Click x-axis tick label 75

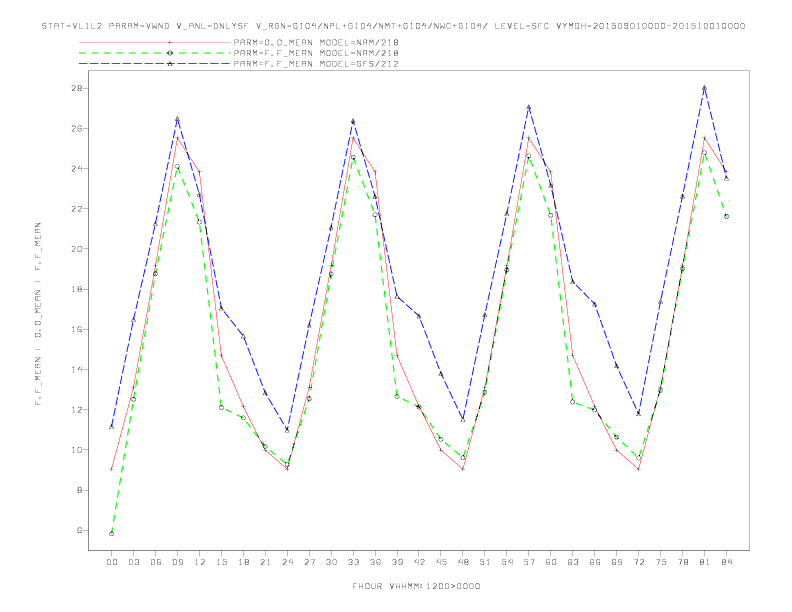click(x=661, y=562)
